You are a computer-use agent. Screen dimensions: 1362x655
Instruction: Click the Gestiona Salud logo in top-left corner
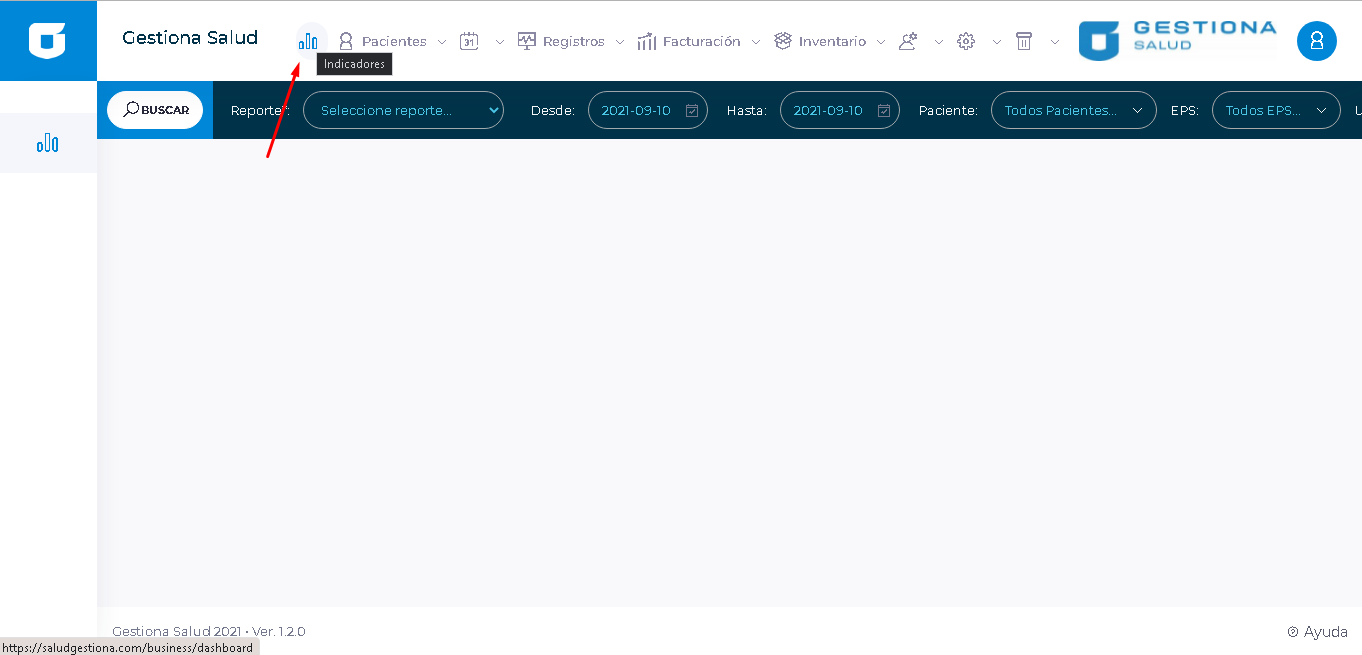coord(48,41)
